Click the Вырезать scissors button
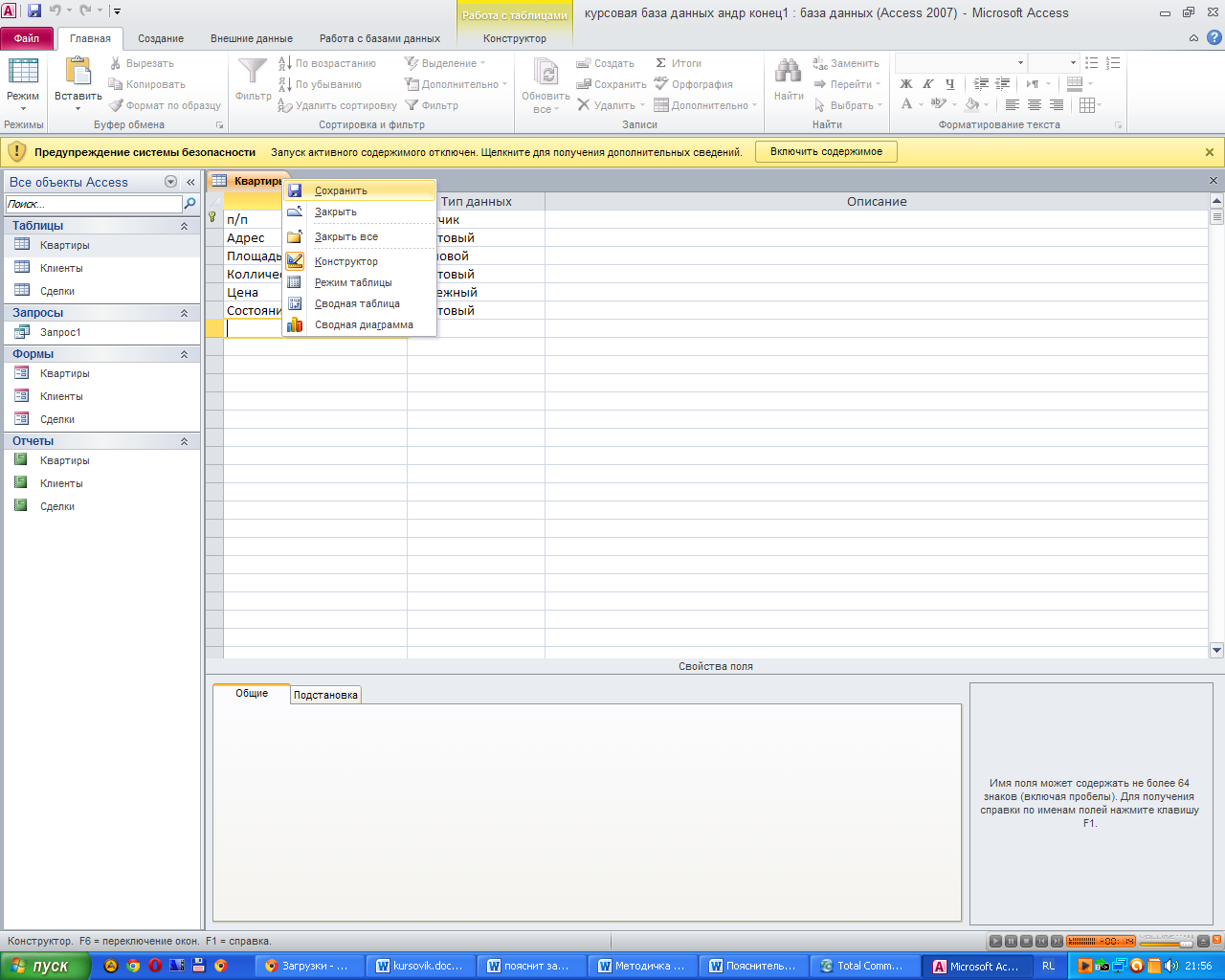The height and width of the screenshot is (980, 1225). click(x=142, y=63)
